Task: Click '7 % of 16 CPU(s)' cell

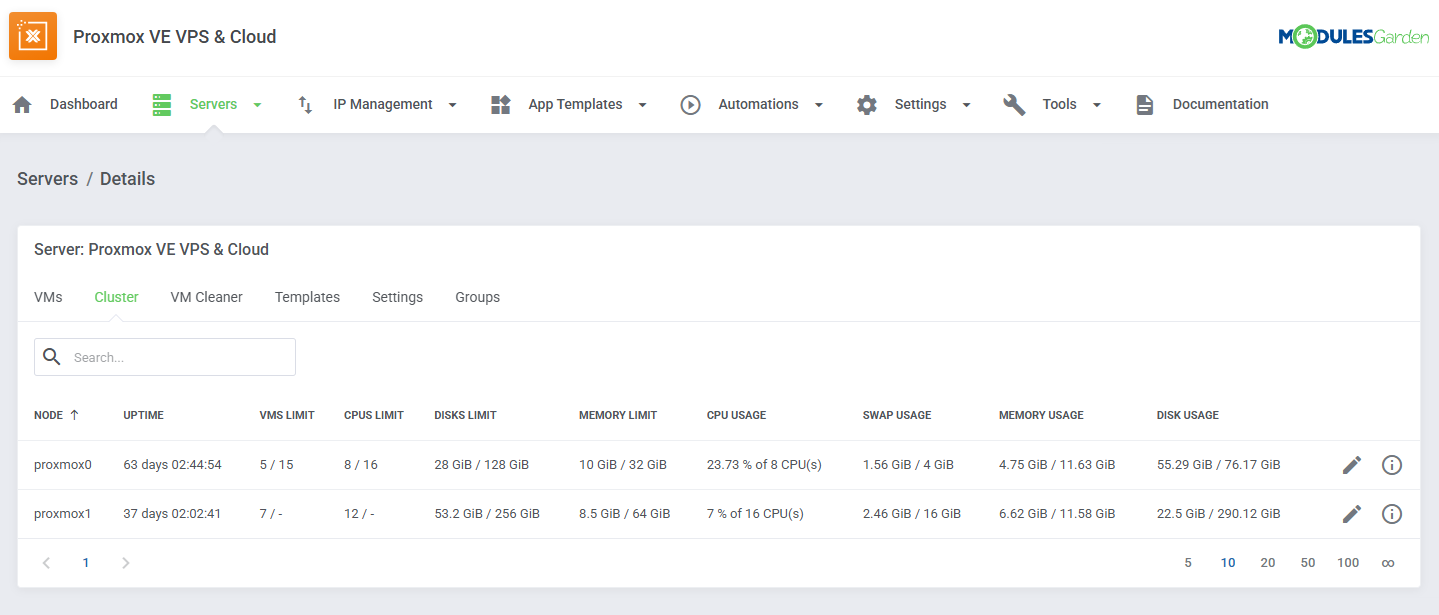Action: click(x=755, y=514)
